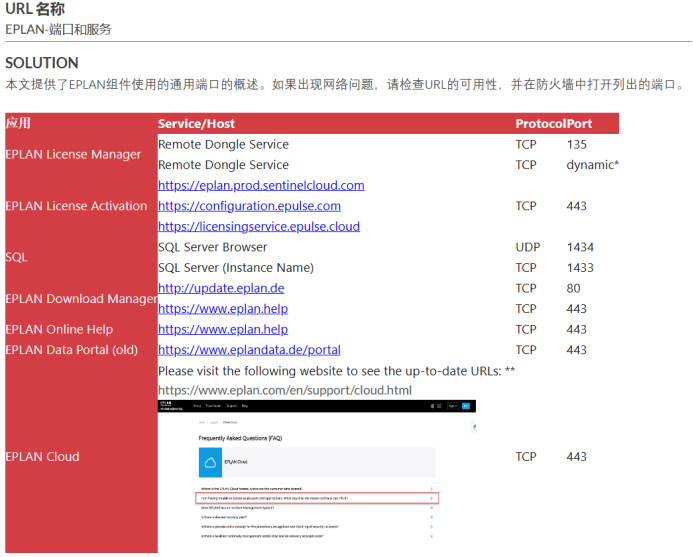Image resolution: width=693 pixels, height=557 pixels.
Task: Open Support in the embedded webpage nav
Action: 230,406
